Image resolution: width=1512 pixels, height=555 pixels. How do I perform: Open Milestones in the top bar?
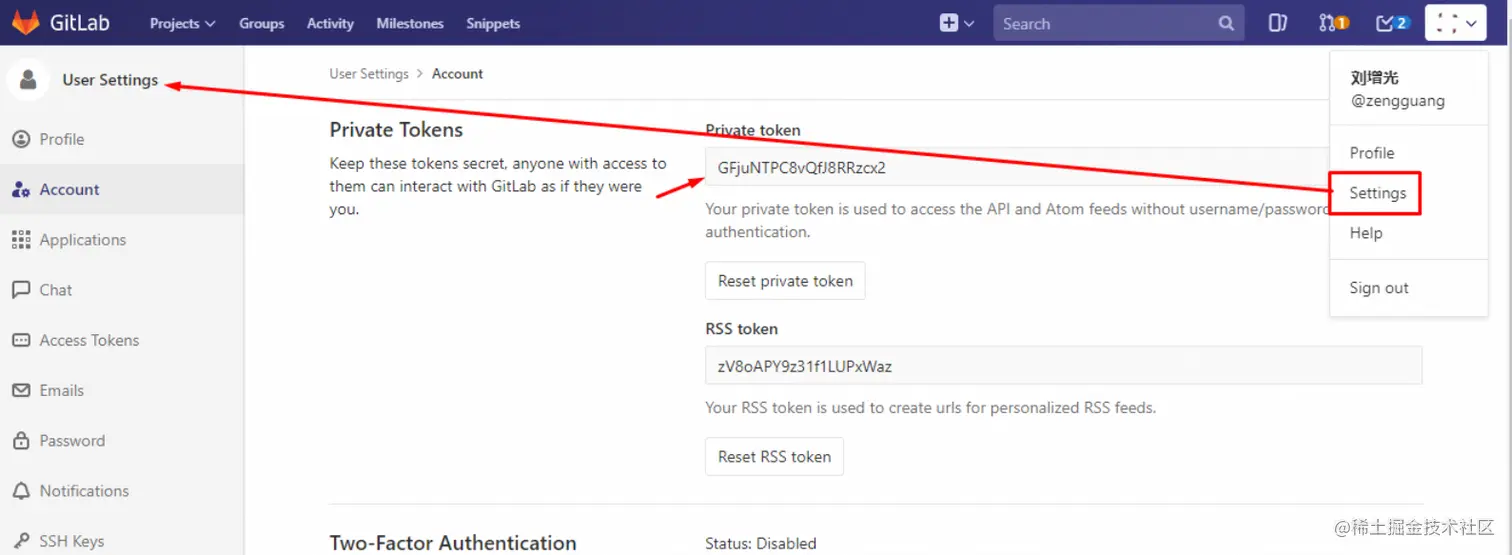(410, 23)
